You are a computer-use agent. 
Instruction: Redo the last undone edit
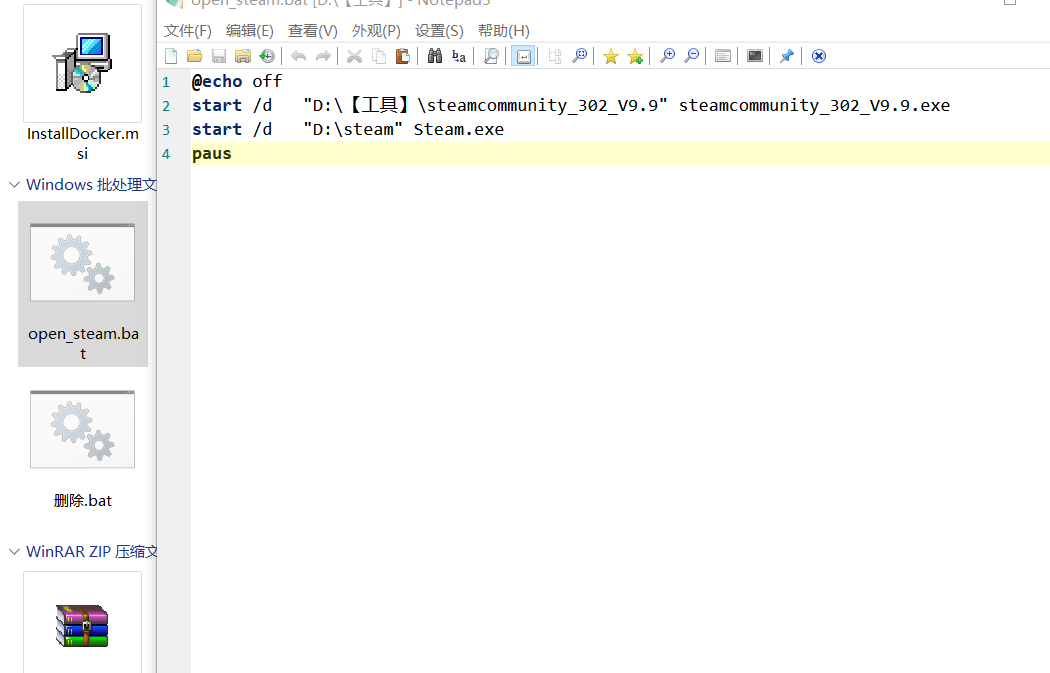(x=323, y=56)
